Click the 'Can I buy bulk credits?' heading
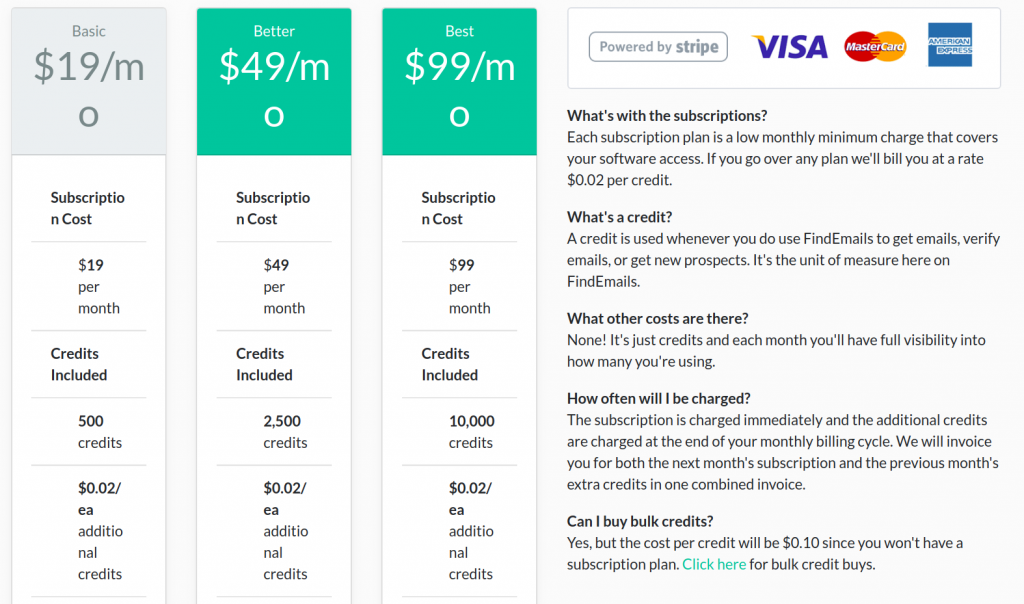The width and height of the screenshot is (1024, 604). point(640,521)
